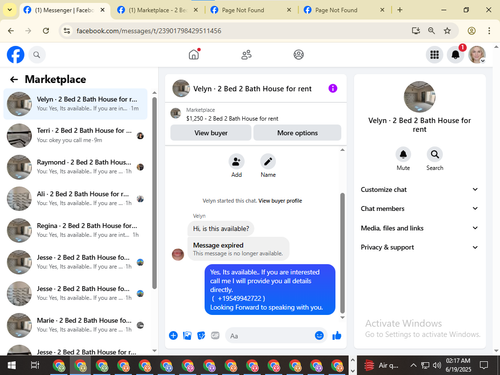
Task: Click the Facebook search magnifier icon
Action: pyautogui.click(x=37, y=55)
